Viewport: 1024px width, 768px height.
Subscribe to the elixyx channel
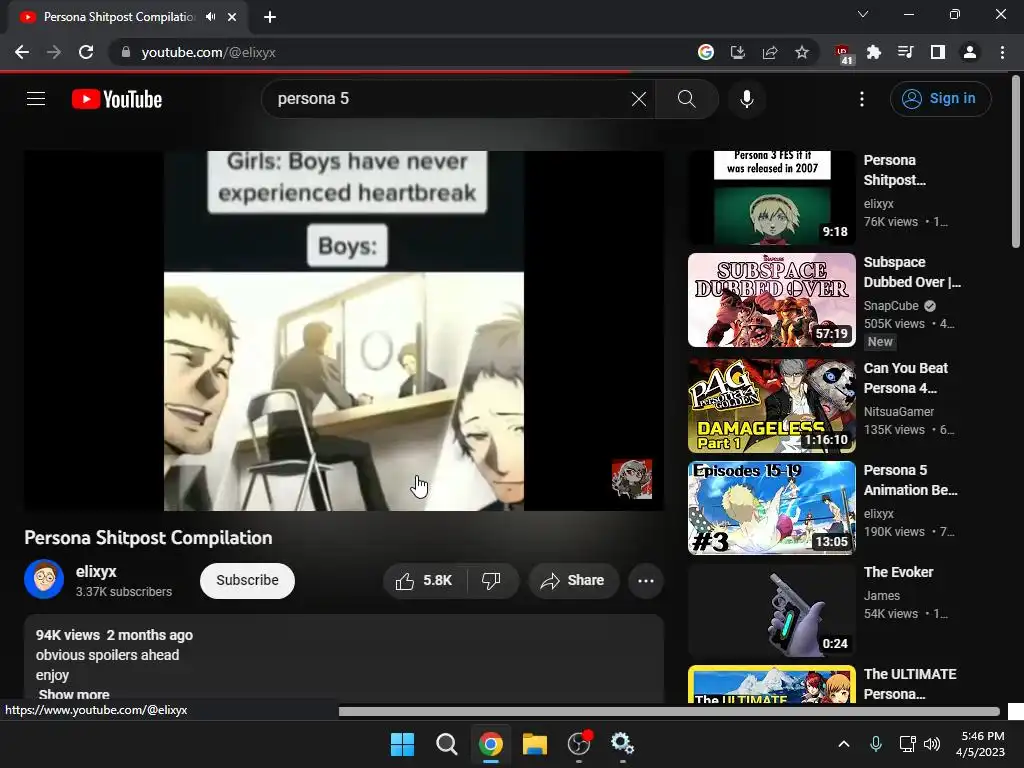[x=247, y=581]
